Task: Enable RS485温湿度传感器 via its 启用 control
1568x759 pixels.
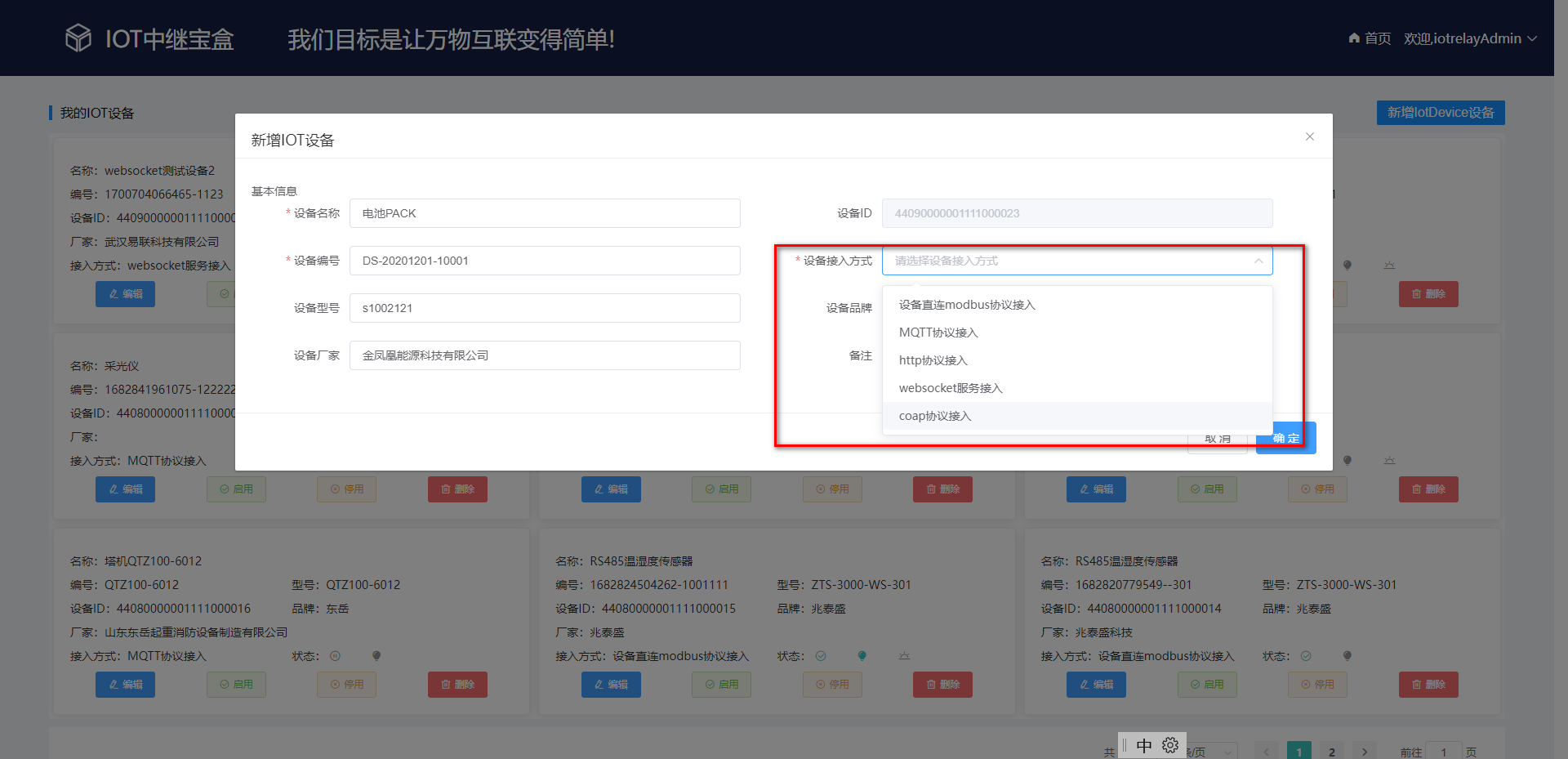Action: pos(721,684)
